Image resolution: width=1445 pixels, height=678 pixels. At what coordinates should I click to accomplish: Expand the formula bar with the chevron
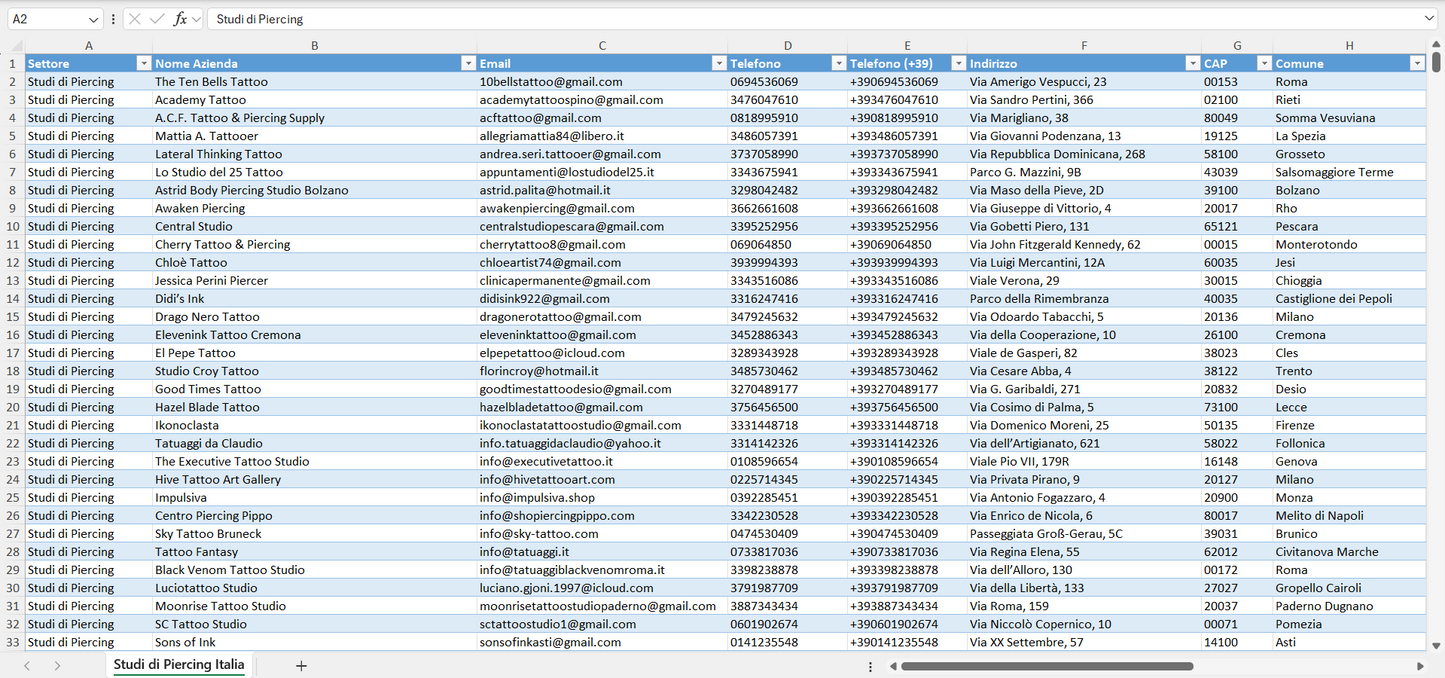coord(1429,19)
